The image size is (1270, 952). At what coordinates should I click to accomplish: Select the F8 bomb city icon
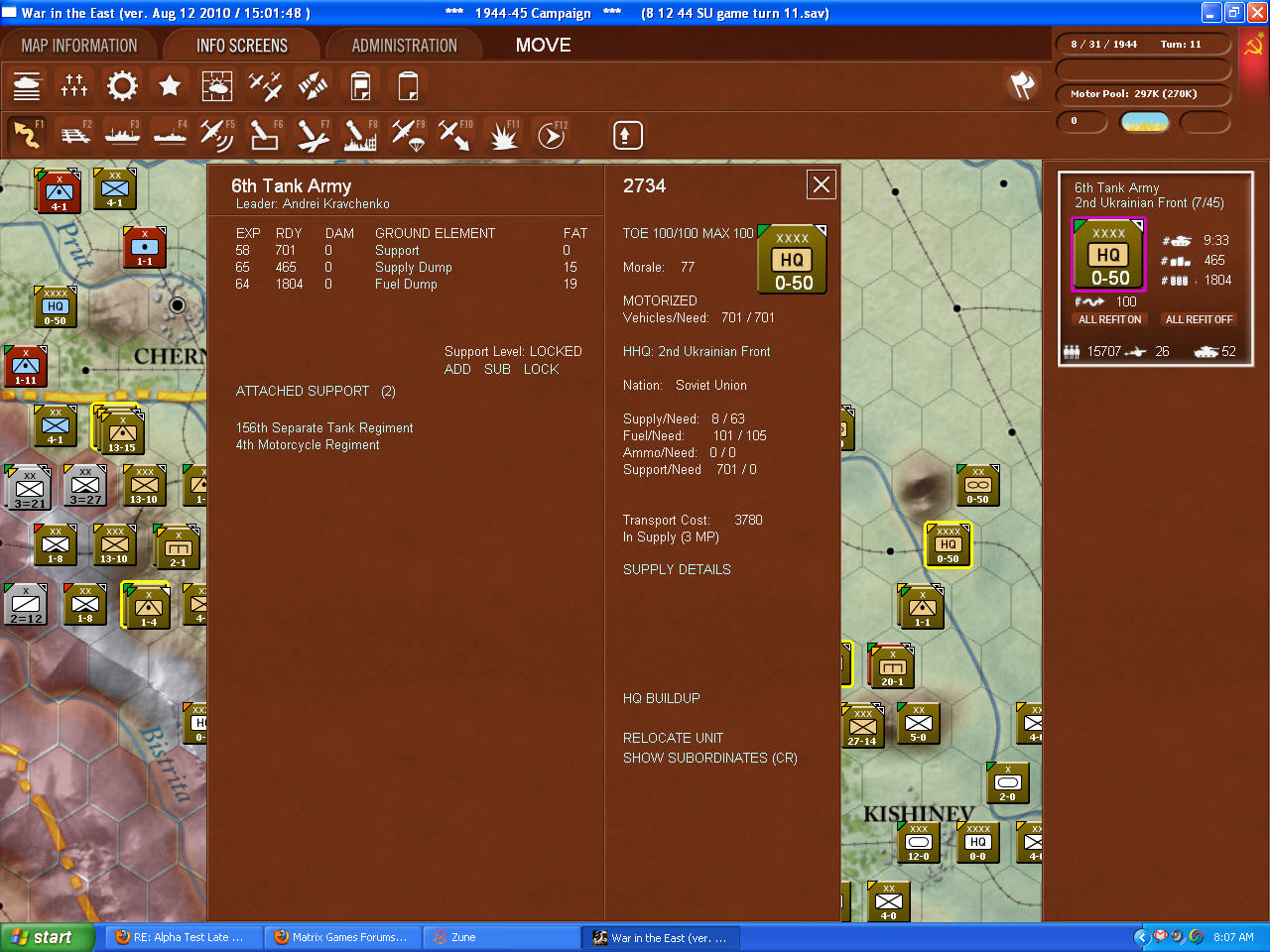(x=360, y=135)
